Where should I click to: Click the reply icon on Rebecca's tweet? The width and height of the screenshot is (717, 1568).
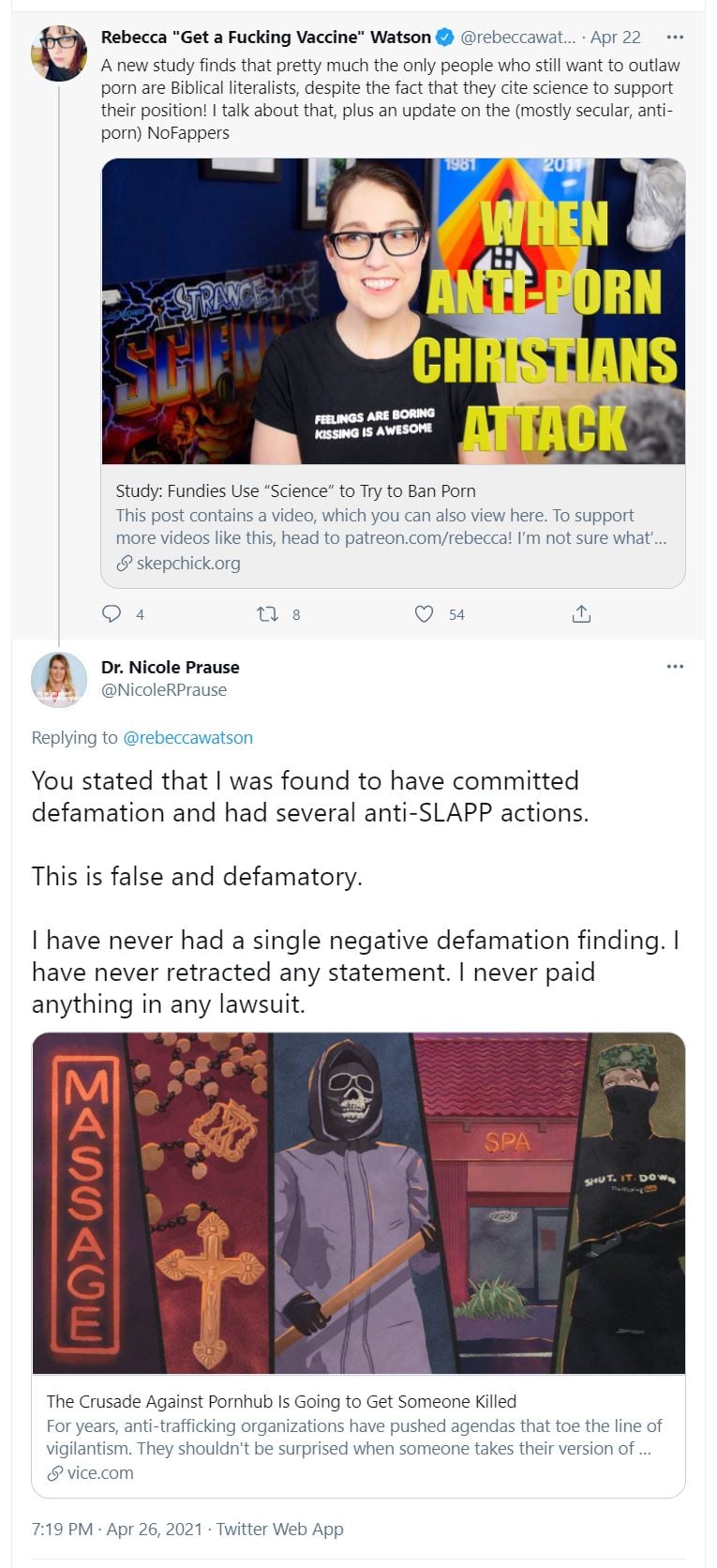pyautogui.click(x=112, y=614)
